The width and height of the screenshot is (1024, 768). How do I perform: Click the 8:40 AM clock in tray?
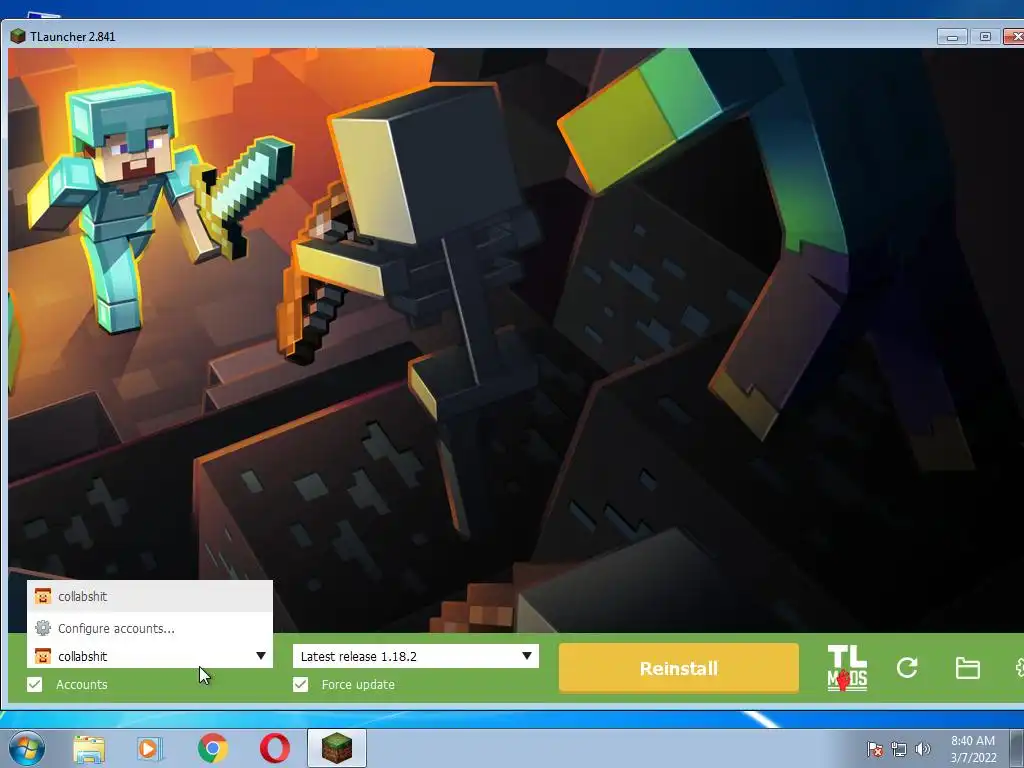(972, 741)
